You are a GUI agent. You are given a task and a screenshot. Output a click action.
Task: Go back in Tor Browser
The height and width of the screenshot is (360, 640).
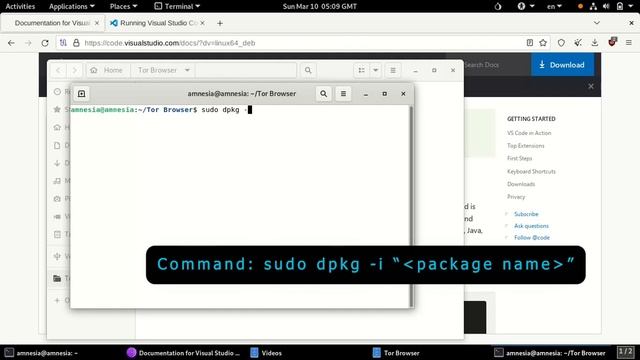click(x=11, y=43)
